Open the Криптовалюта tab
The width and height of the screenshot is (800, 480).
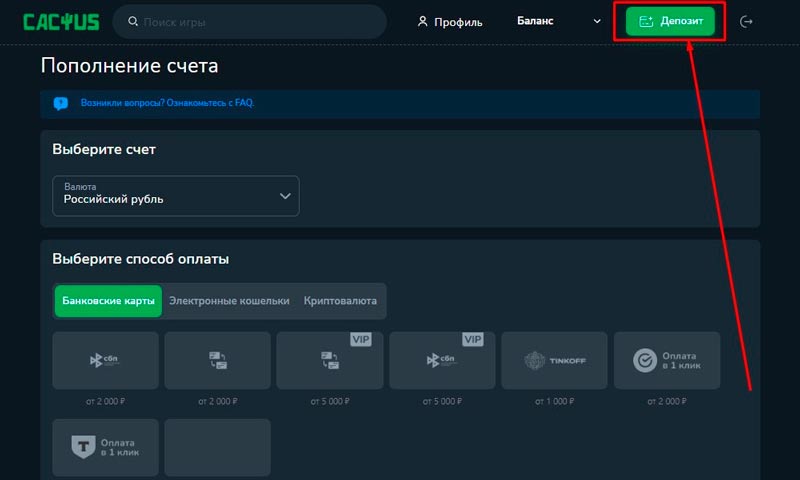[340, 301]
